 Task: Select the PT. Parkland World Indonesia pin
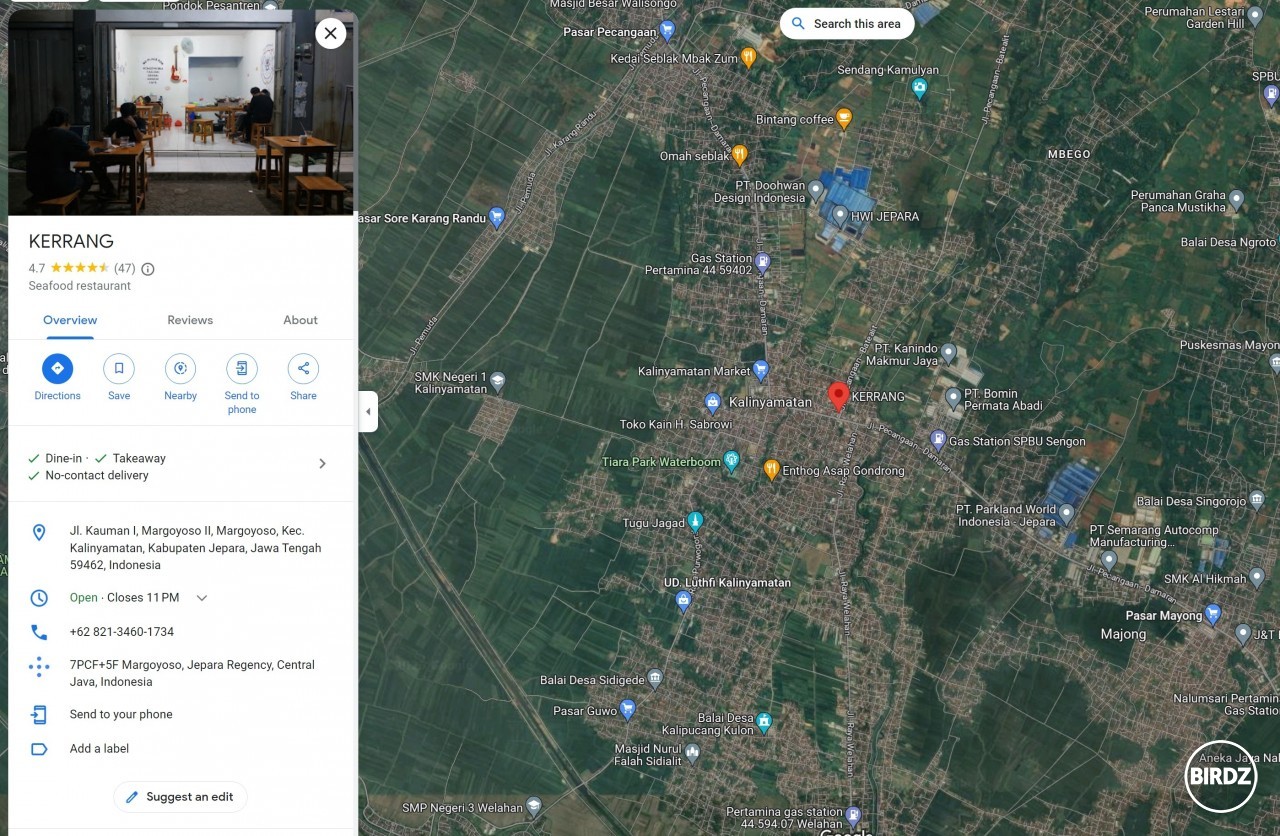[1066, 514]
